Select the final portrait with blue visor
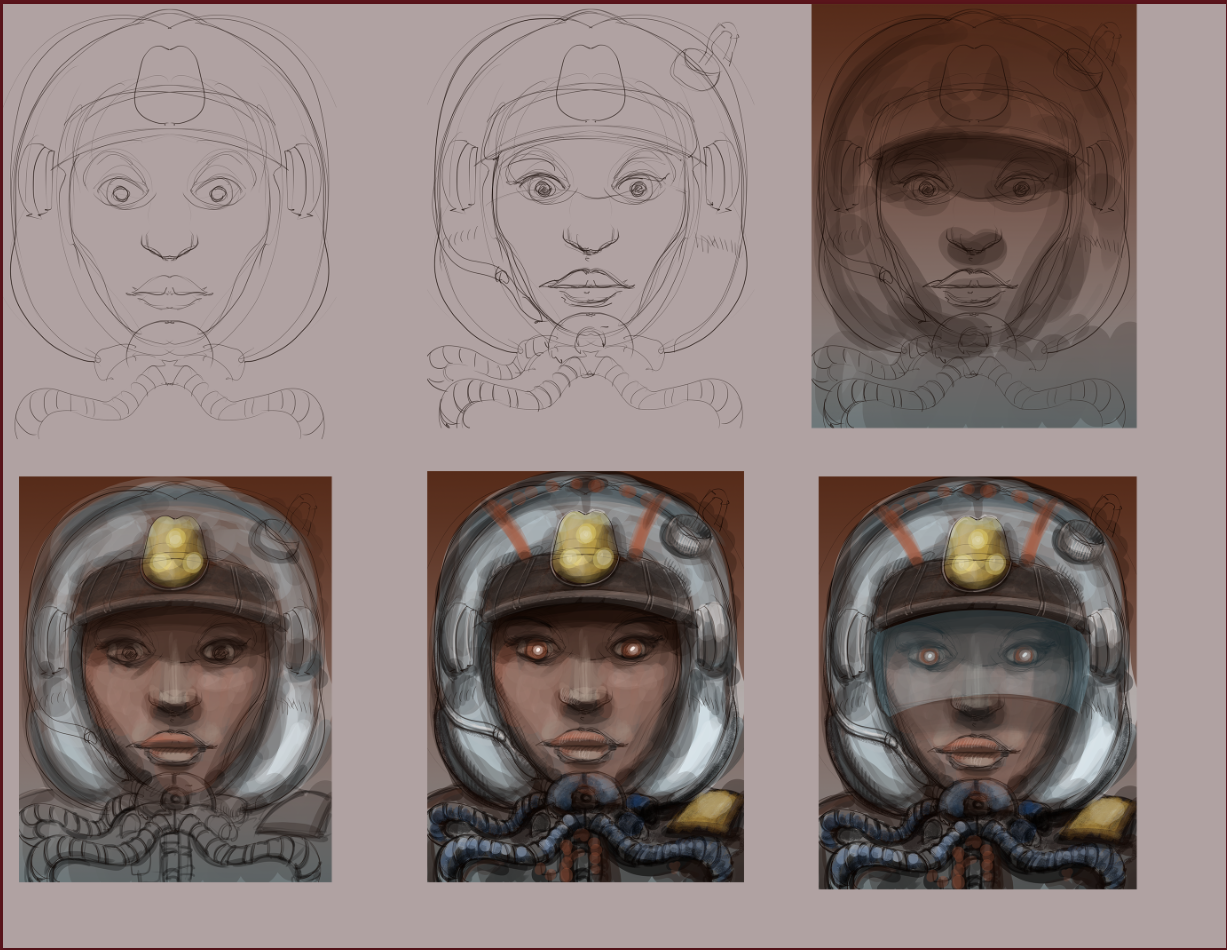Screen dimensions: 1227x950 coord(977,682)
